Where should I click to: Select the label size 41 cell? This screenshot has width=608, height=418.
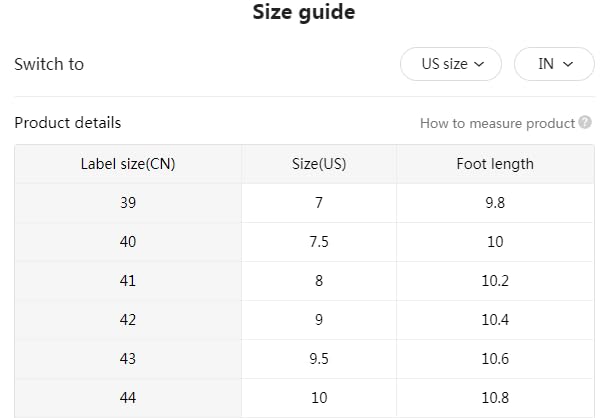128,281
